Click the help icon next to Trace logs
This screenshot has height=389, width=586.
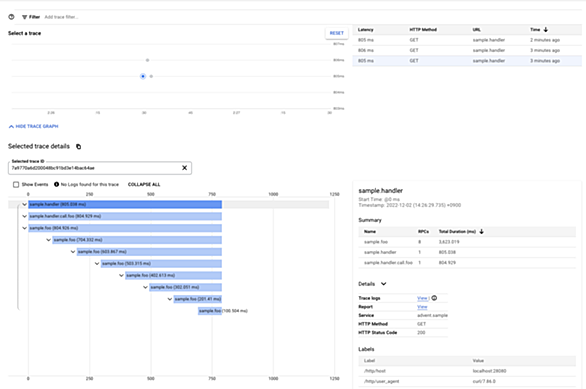click(x=434, y=298)
